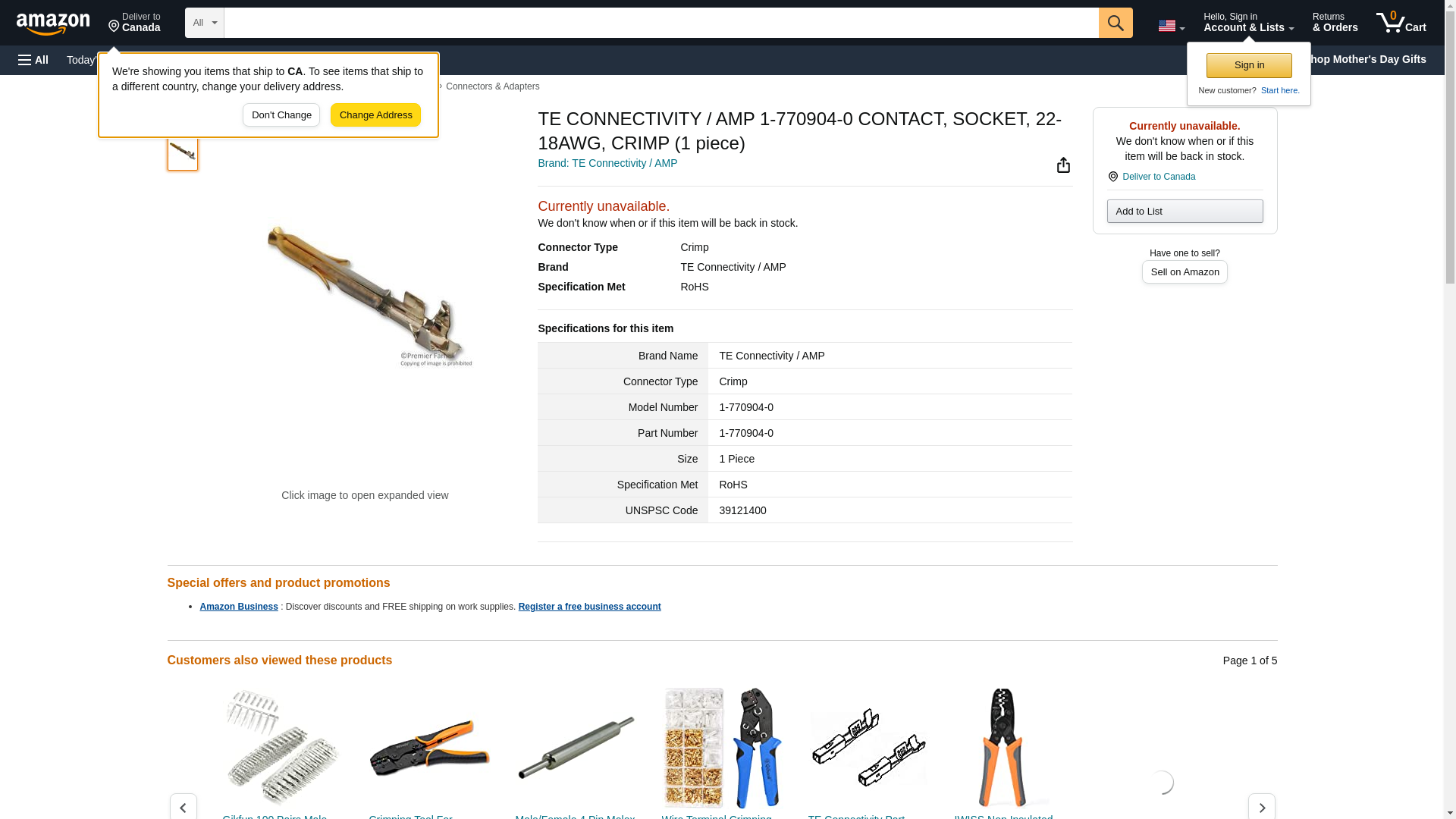This screenshot has height=819, width=1456.
Task: Expand the Account & Lists menu
Action: [x=1248, y=23]
